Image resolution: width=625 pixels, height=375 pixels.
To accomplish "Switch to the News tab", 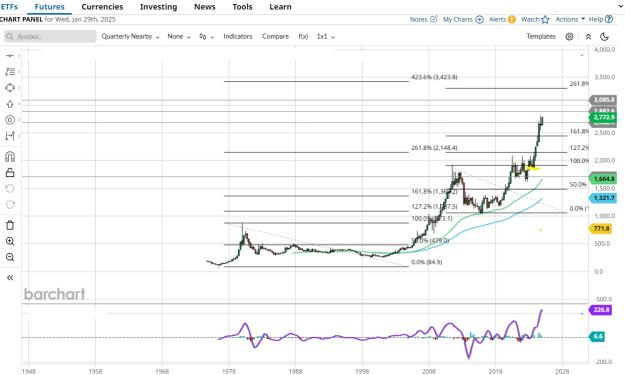I will 204,7.
